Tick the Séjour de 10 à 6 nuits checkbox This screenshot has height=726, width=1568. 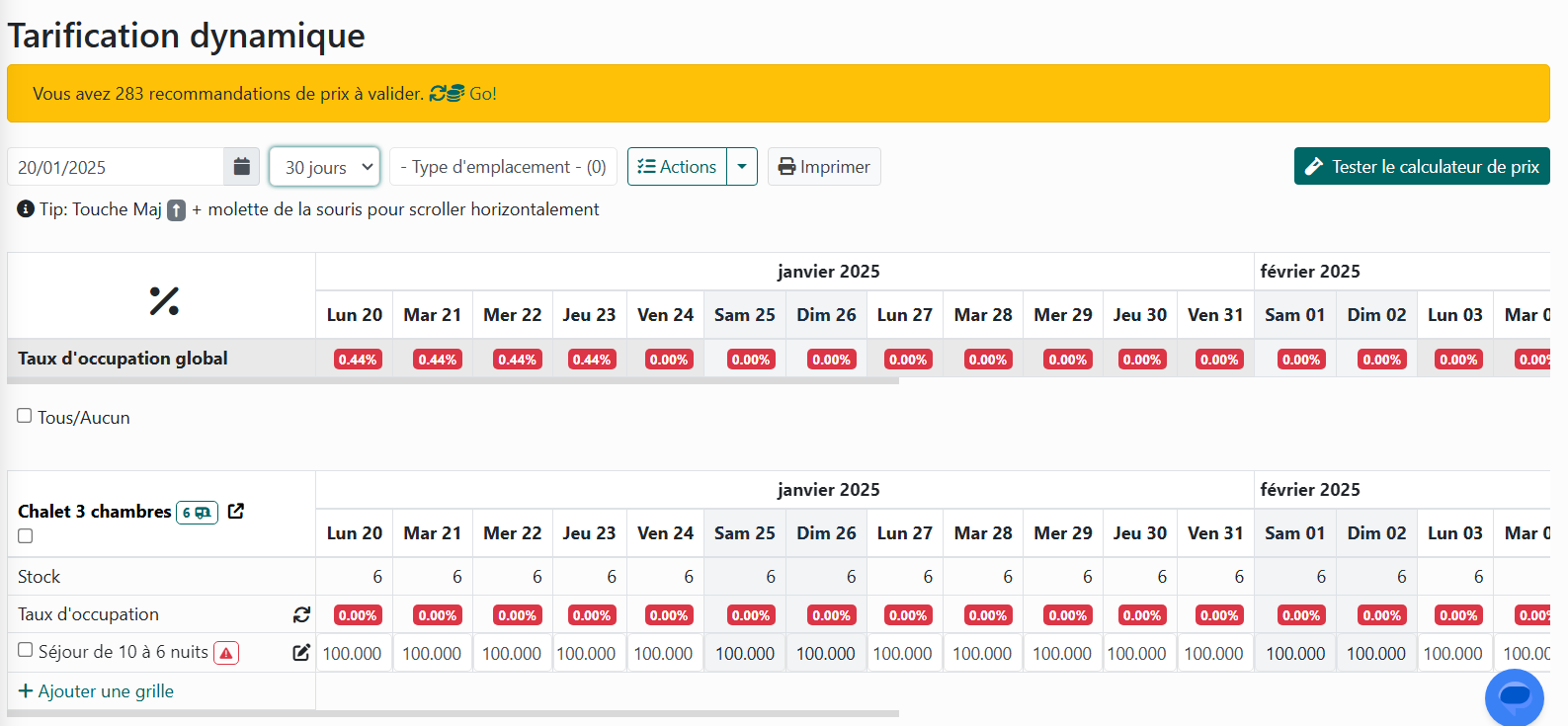(x=26, y=650)
